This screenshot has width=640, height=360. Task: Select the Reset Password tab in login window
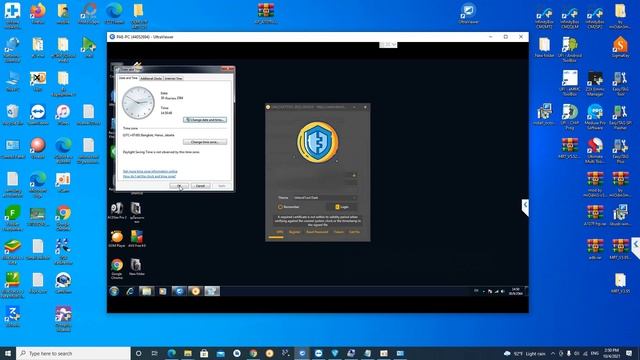[x=317, y=232]
